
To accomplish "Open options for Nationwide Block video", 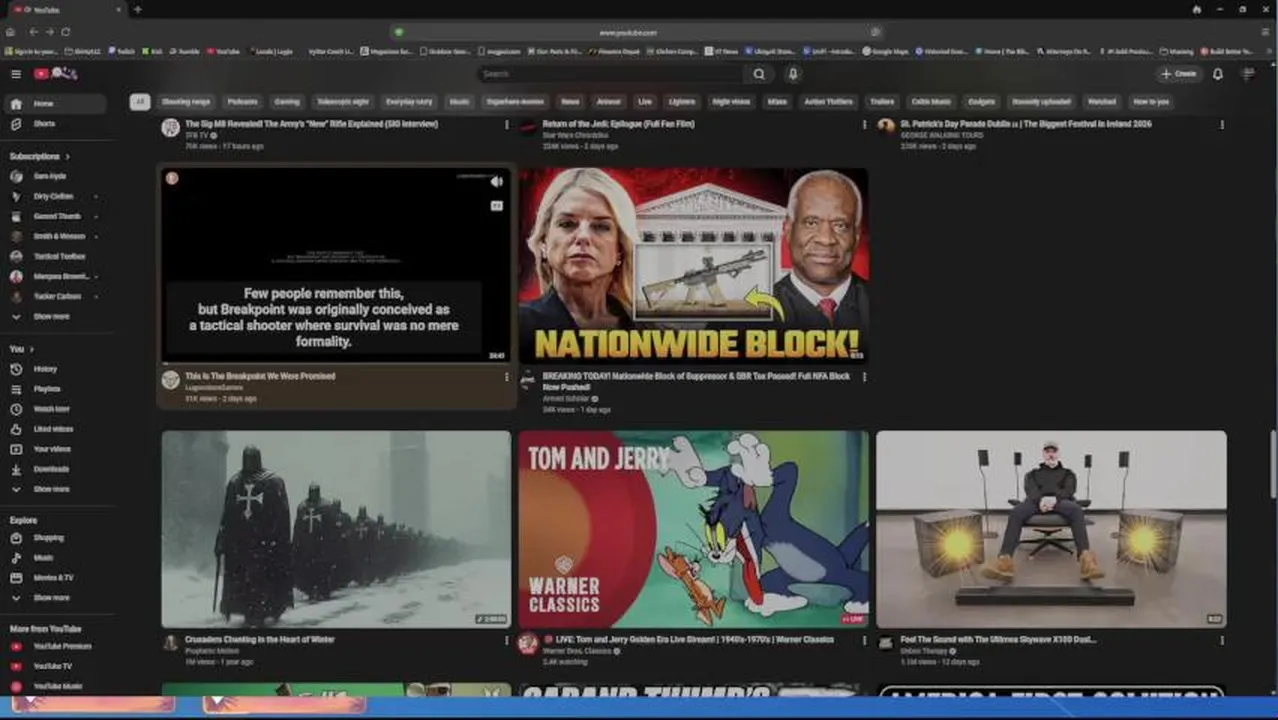I will coord(864,377).
